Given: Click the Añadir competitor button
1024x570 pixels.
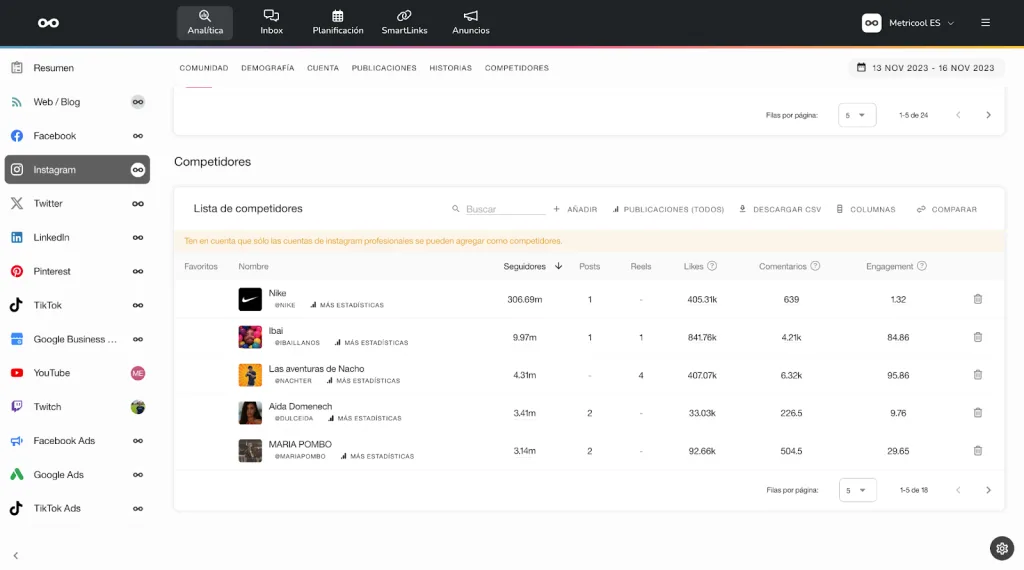Looking at the screenshot, I should 575,210.
